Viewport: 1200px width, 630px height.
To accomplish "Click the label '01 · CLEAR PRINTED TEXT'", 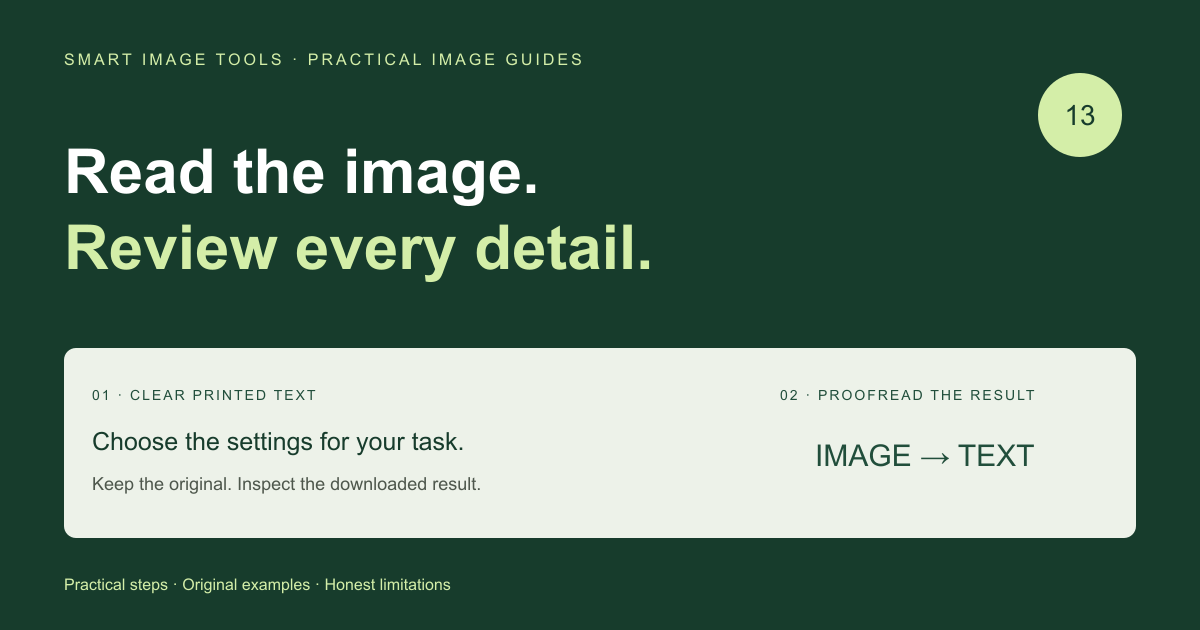I will 204,395.
